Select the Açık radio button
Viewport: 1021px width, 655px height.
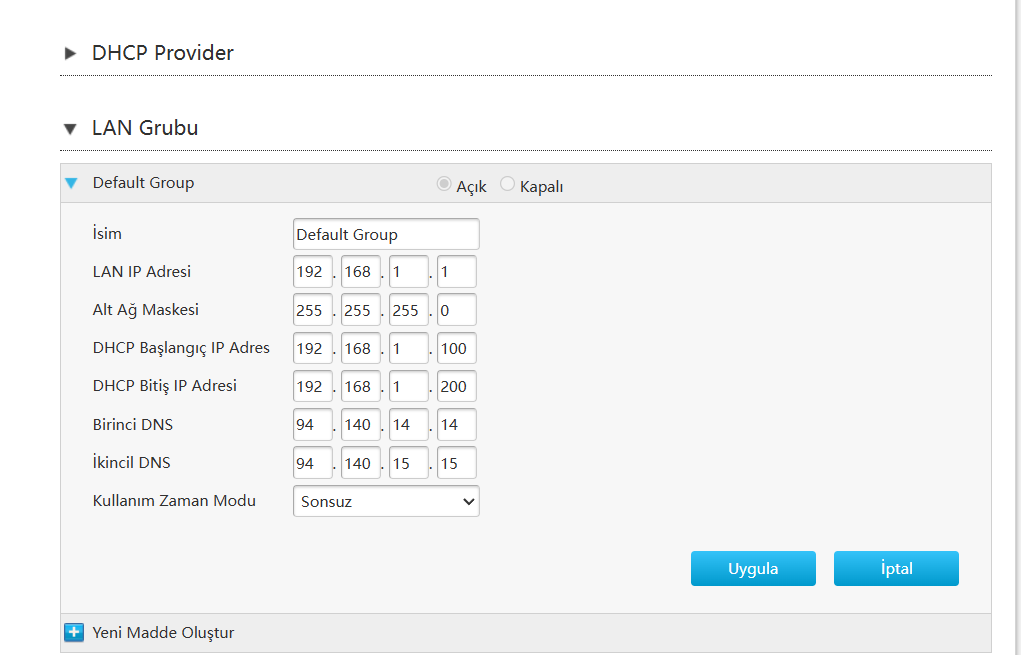[x=444, y=184]
